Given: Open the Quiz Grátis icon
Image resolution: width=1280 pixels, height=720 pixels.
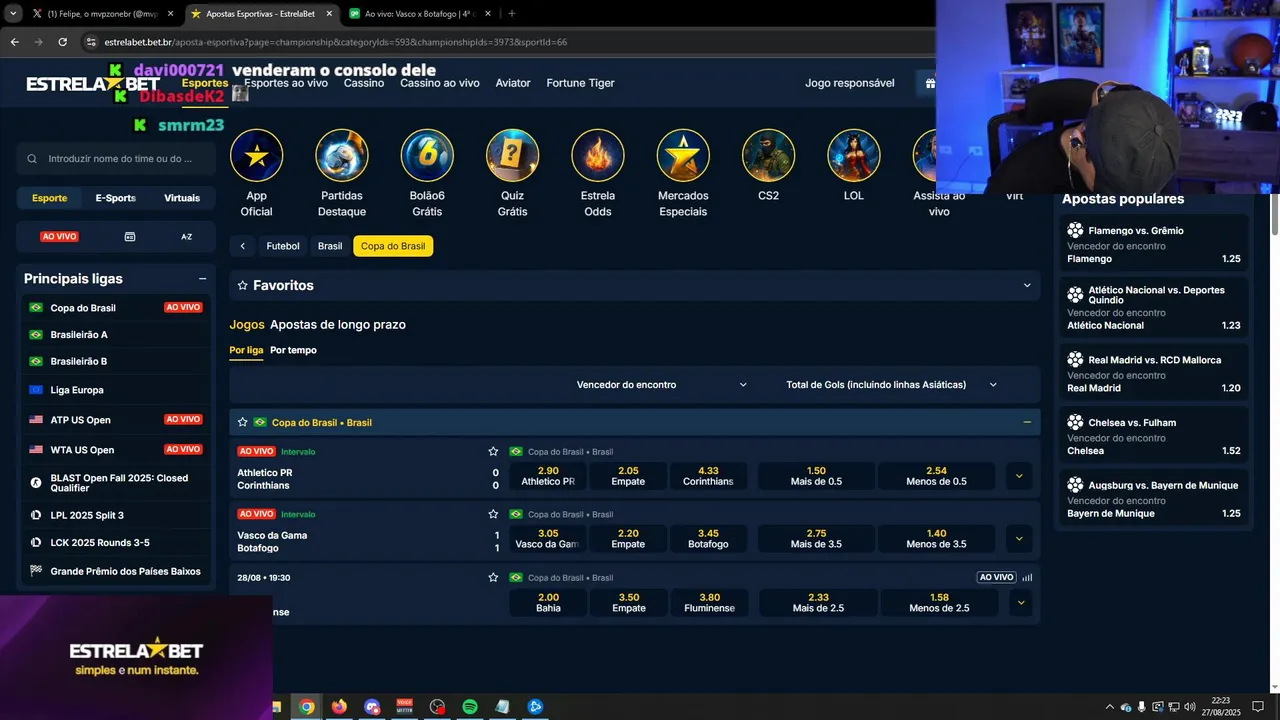Looking at the screenshot, I should 512,156.
